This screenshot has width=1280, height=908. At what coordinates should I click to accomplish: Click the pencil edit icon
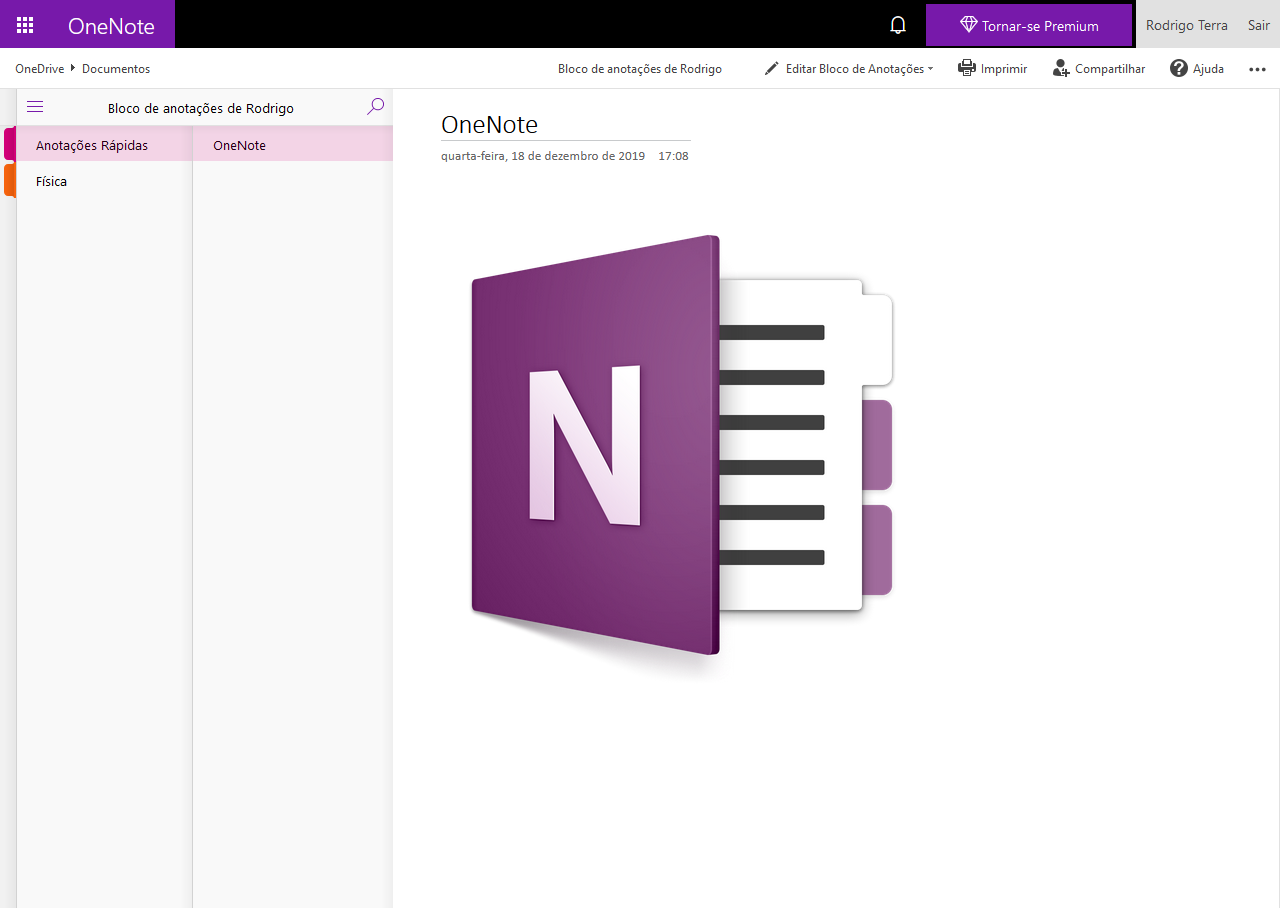pyautogui.click(x=771, y=68)
